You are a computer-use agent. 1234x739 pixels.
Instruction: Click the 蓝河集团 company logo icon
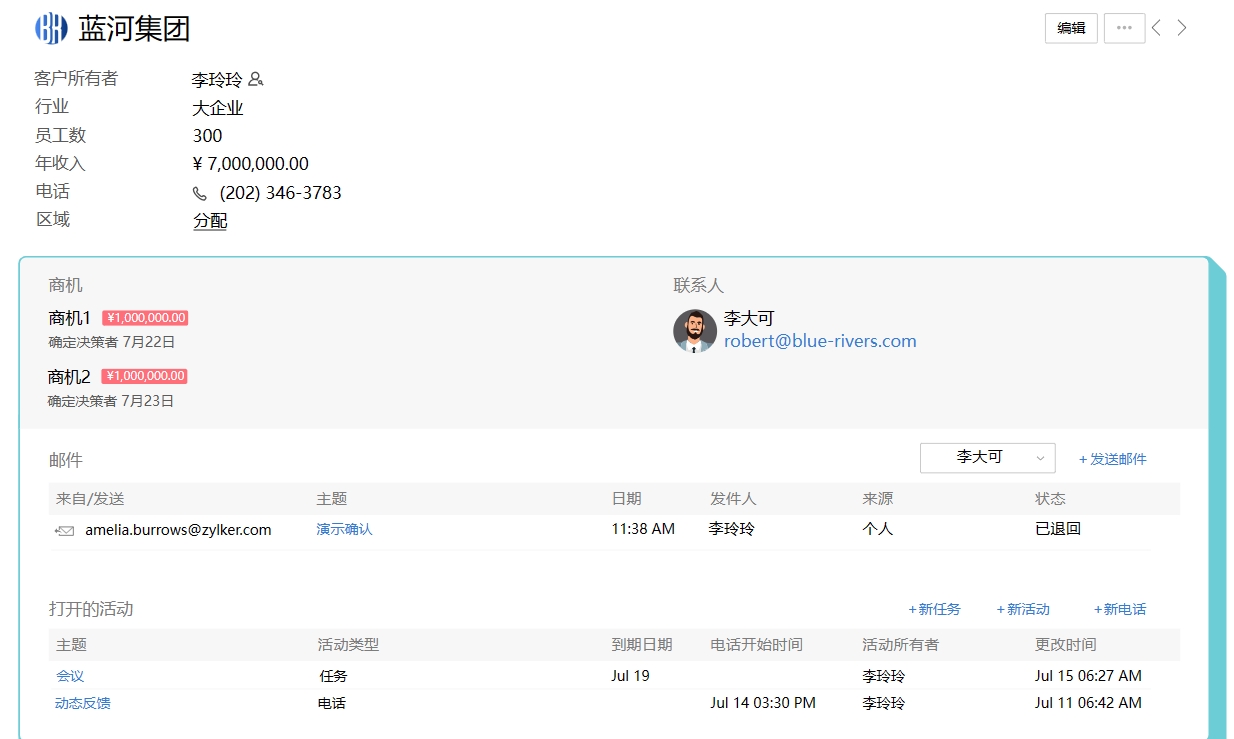coord(51,28)
